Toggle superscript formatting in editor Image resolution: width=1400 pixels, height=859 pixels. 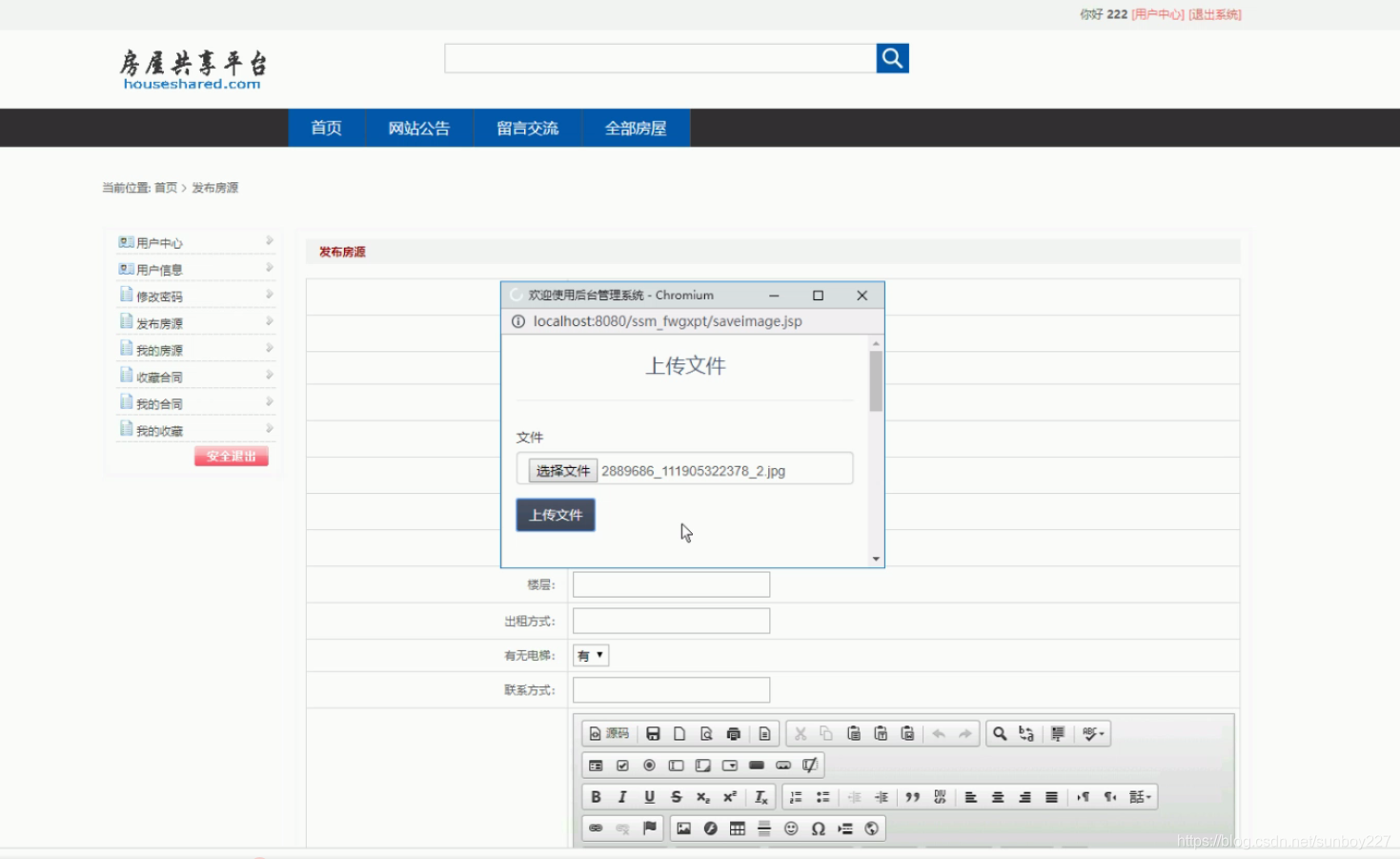729,797
